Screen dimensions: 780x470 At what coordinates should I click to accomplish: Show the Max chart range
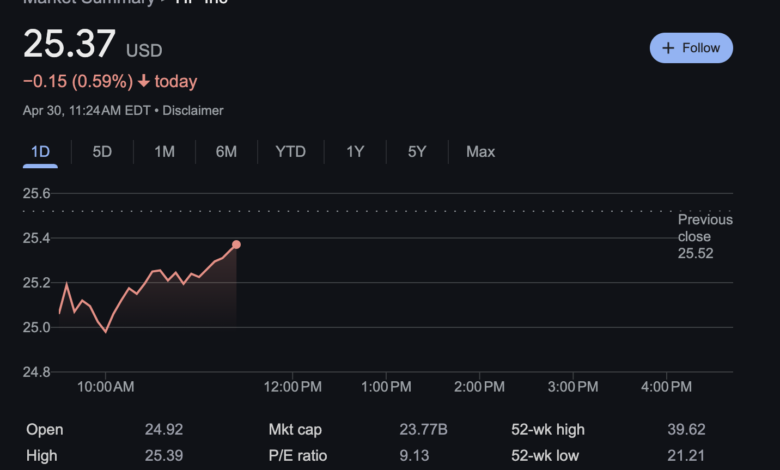pyautogui.click(x=481, y=152)
